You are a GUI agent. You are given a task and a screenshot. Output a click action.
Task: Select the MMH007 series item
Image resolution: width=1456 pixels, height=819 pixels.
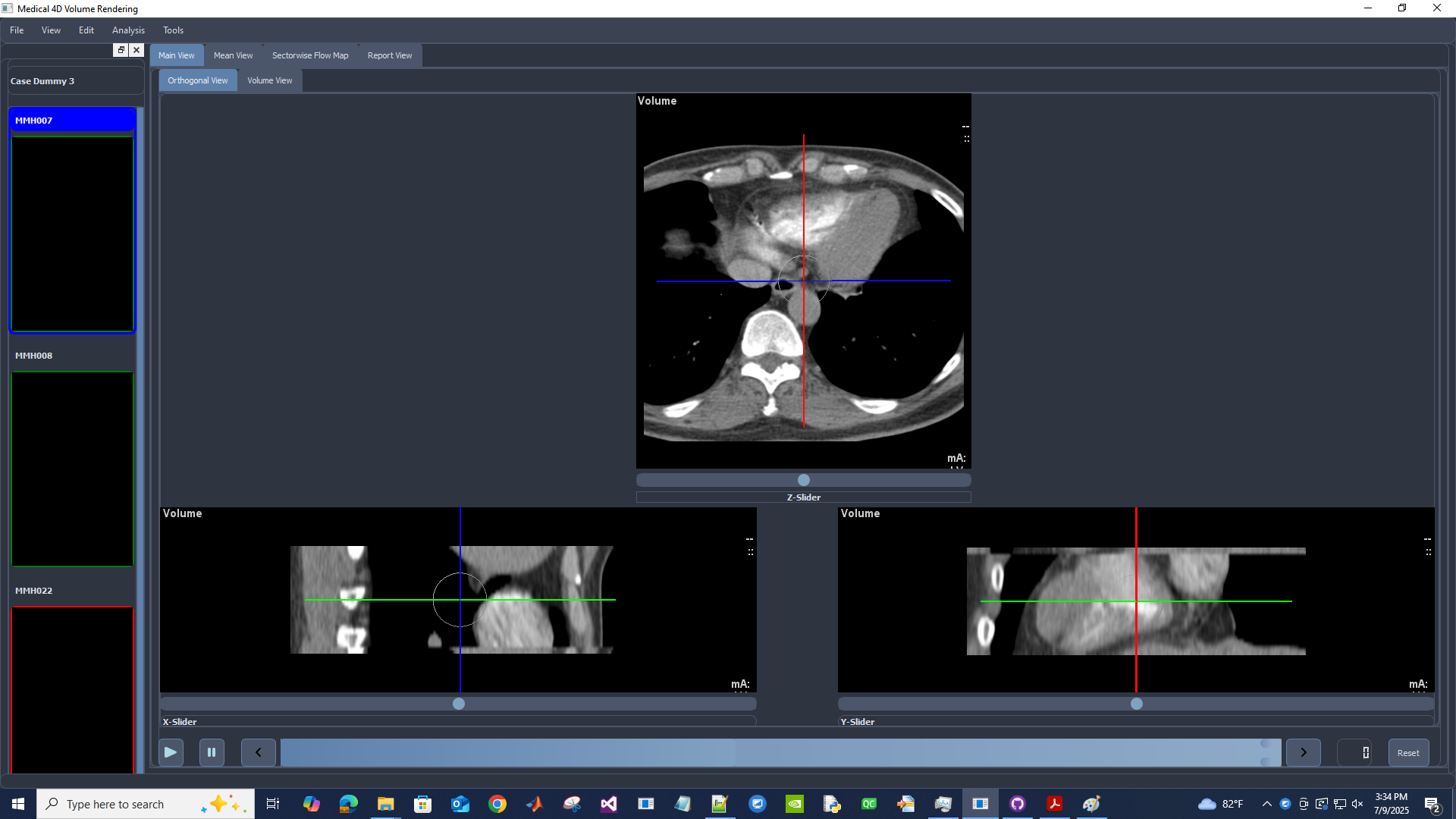[x=72, y=121]
